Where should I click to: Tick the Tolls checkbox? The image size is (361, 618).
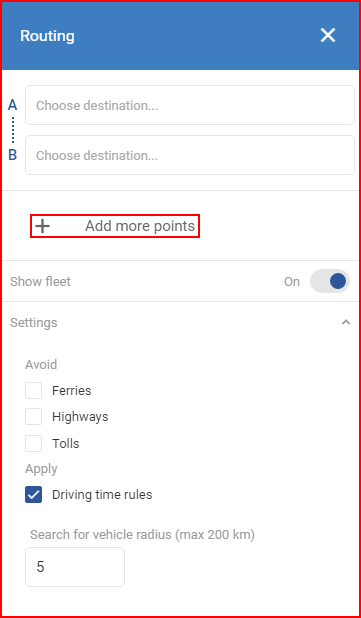(x=33, y=443)
